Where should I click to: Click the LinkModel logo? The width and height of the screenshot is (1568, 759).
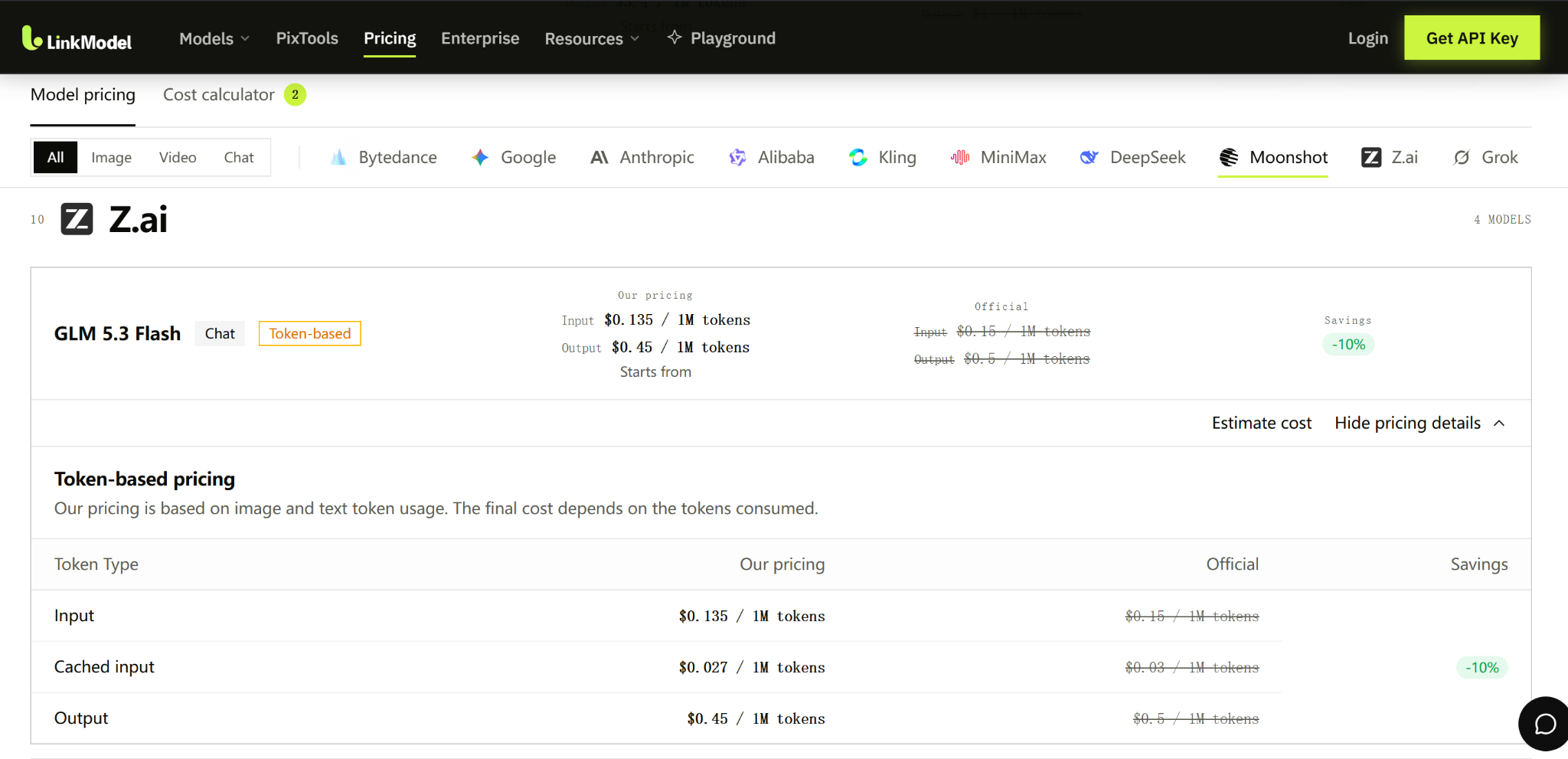coord(77,38)
